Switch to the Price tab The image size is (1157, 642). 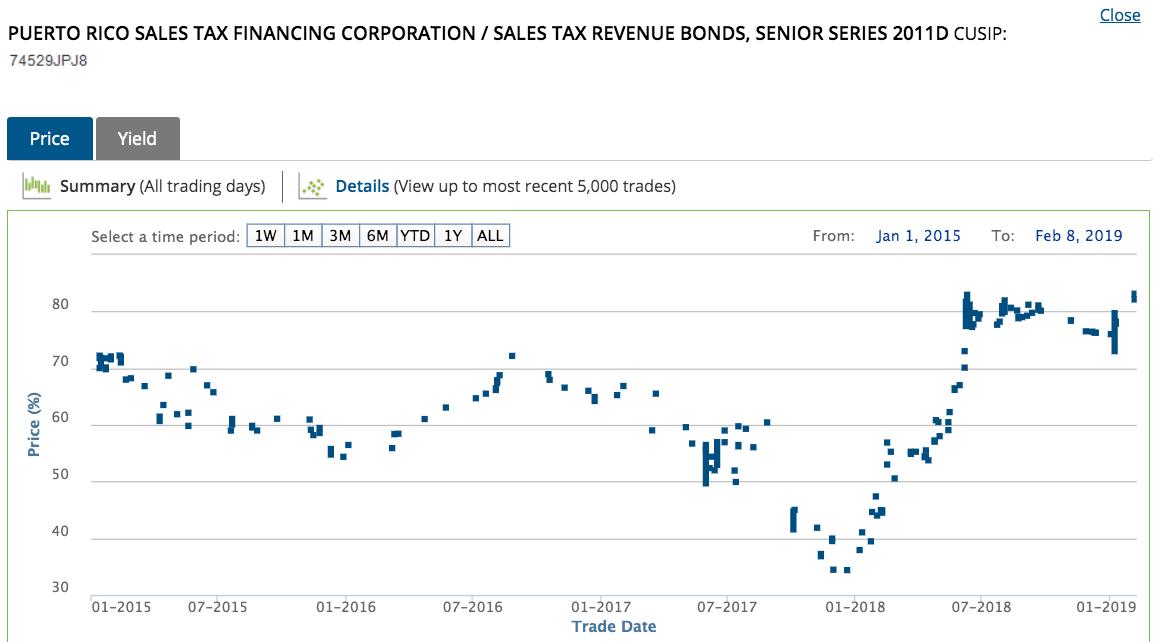tap(50, 139)
